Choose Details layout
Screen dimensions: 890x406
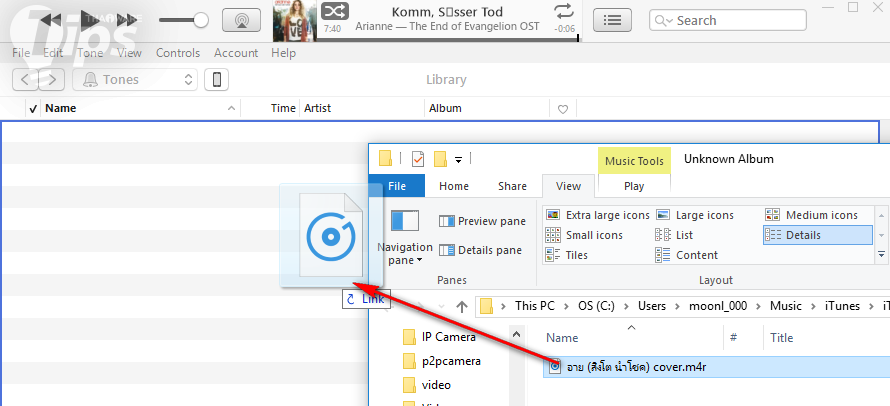click(818, 235)
